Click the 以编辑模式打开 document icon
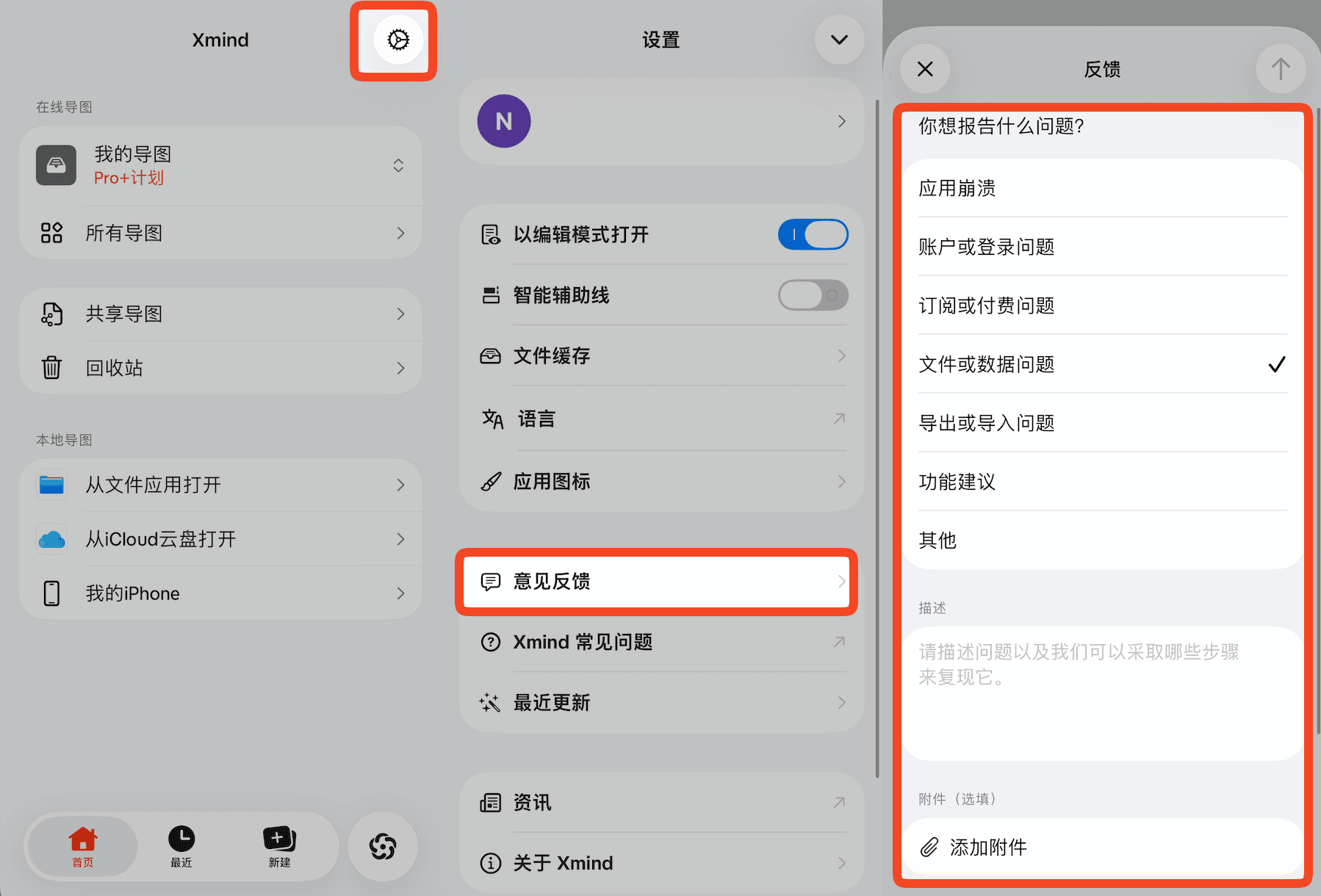The image size is (1321, 896). click(490, 235)
